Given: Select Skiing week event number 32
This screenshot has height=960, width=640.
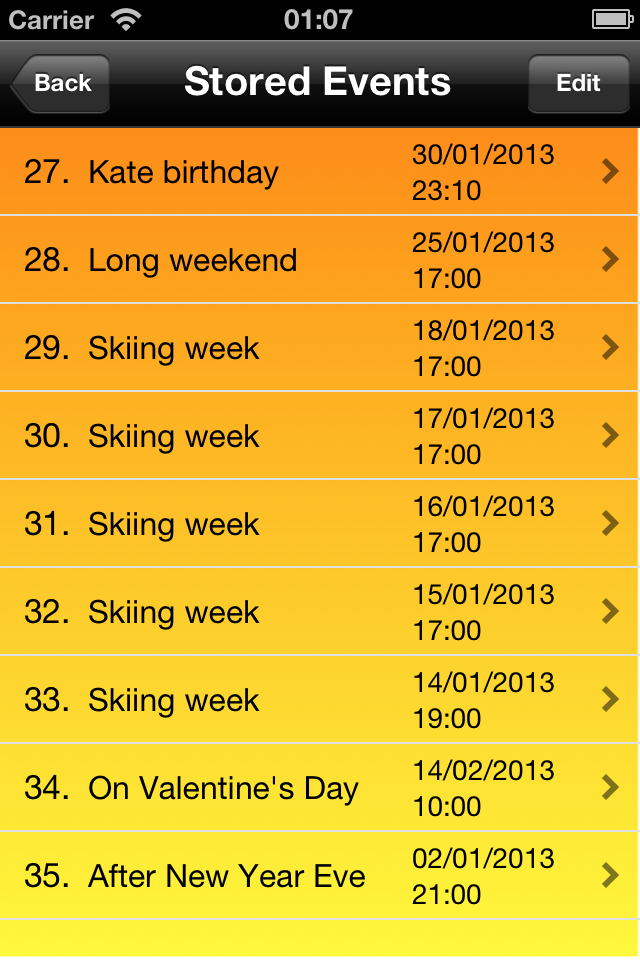Looking at the screenshot, I should tap(319, 612).
